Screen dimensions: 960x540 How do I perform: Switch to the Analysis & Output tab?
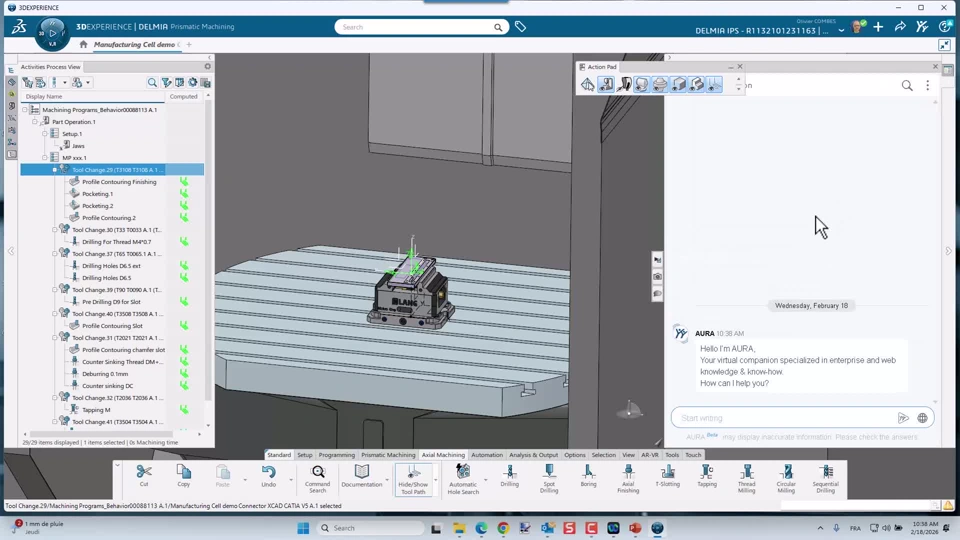click(x=533, y=455)
